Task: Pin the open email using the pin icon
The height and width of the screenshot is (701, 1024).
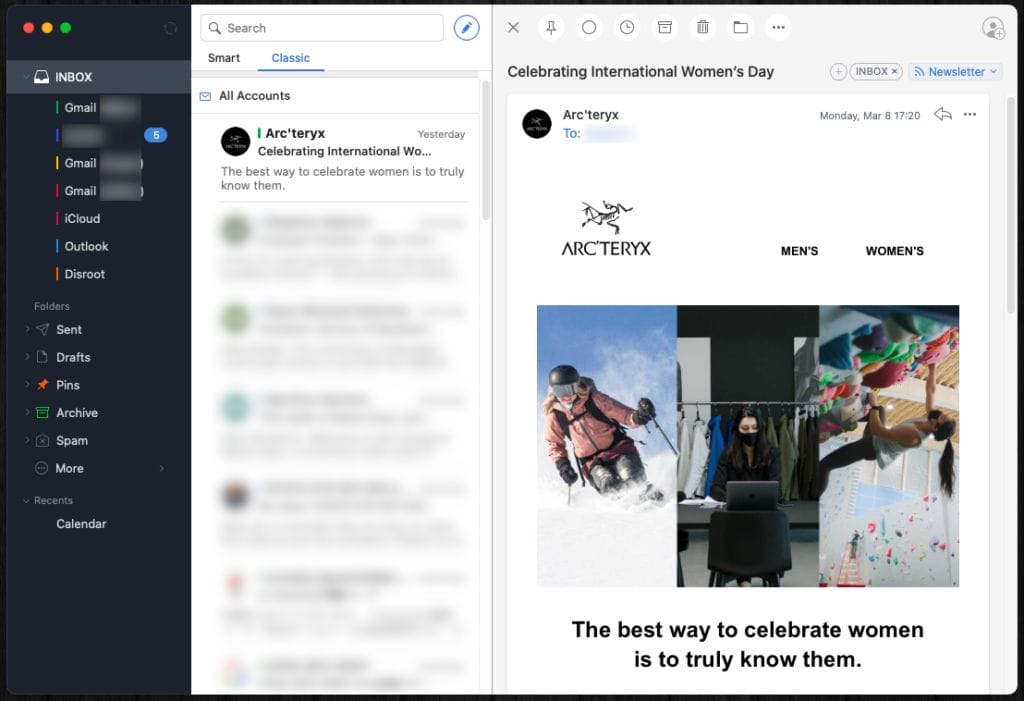Action: [551, 28]
